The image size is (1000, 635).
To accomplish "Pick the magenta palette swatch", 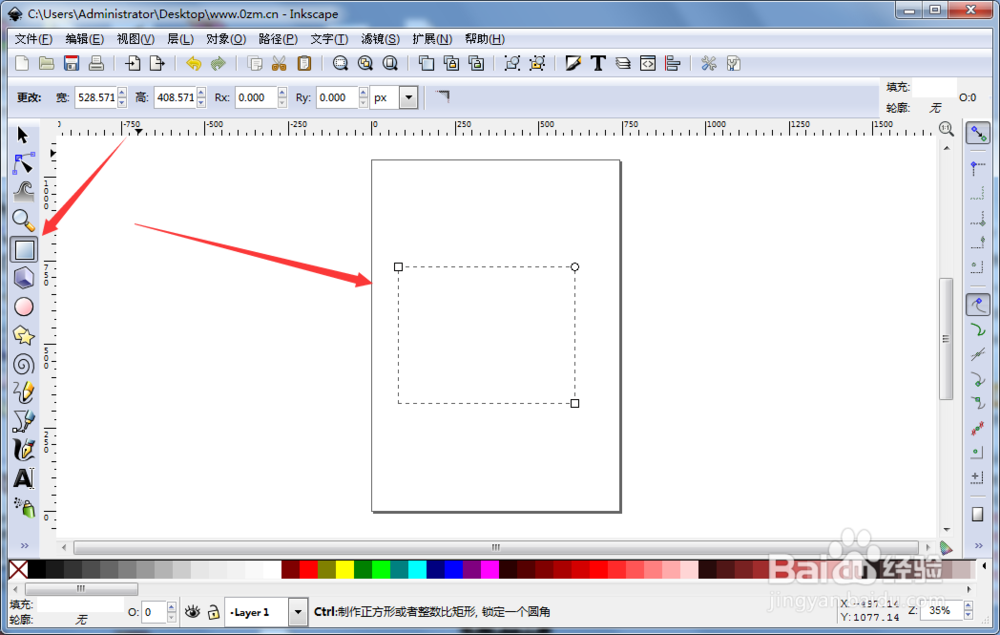I will pos(490,569).
